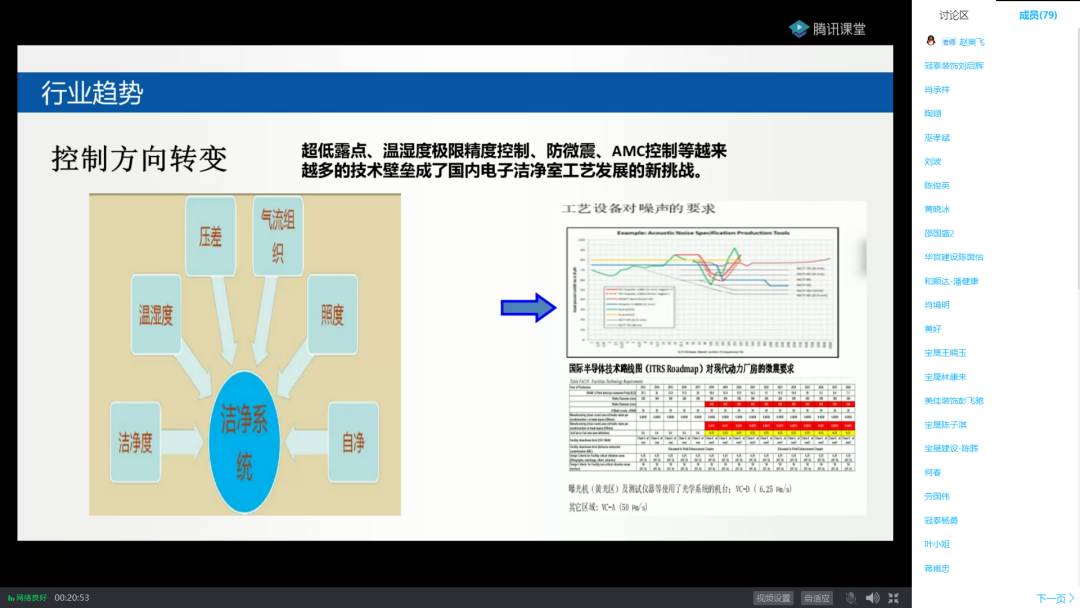The image size is (1080, 608).
Task: Click the 腾讯课堂 logo icon
Action: tap(798, 29)
